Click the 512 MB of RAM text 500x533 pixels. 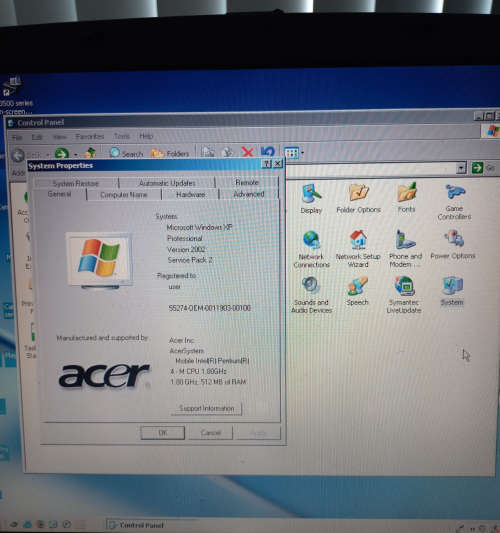223,382
